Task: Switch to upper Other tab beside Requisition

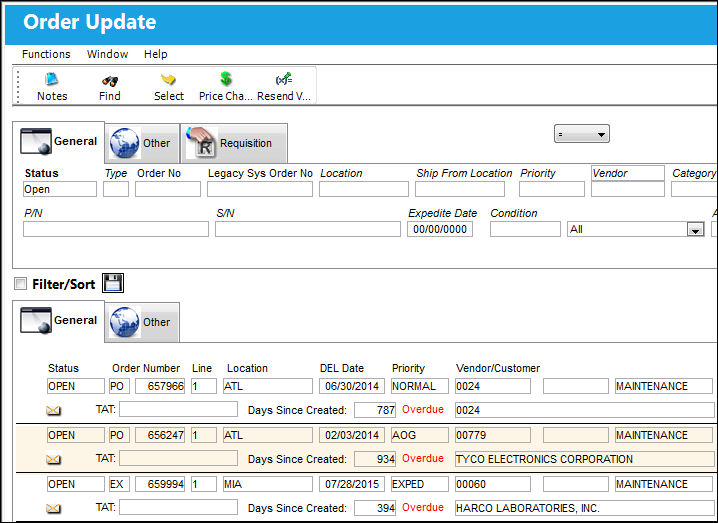Action: 142,143
